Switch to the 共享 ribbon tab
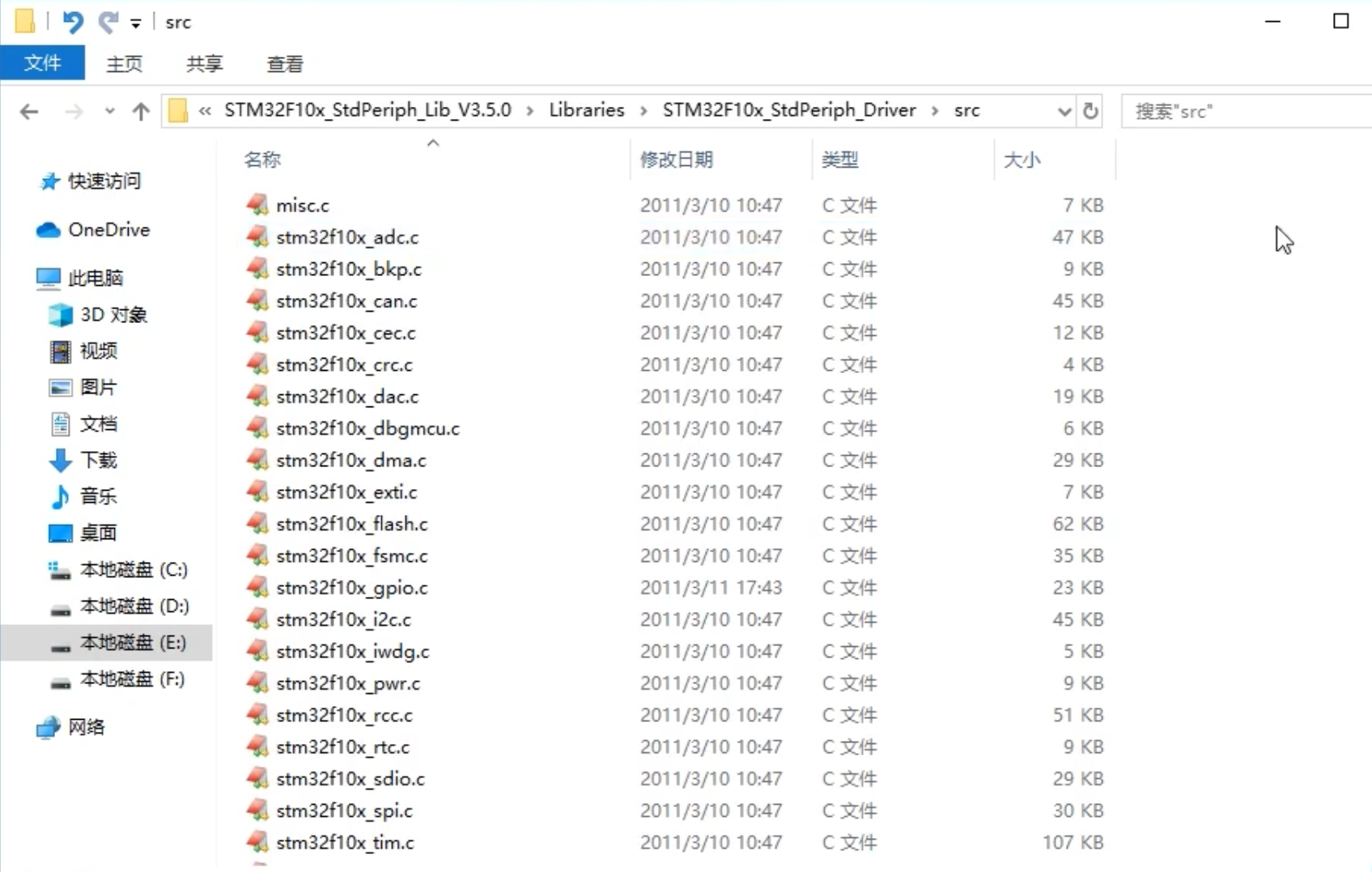The width and height of the screenshot is (1372, 872). point(204,64)
